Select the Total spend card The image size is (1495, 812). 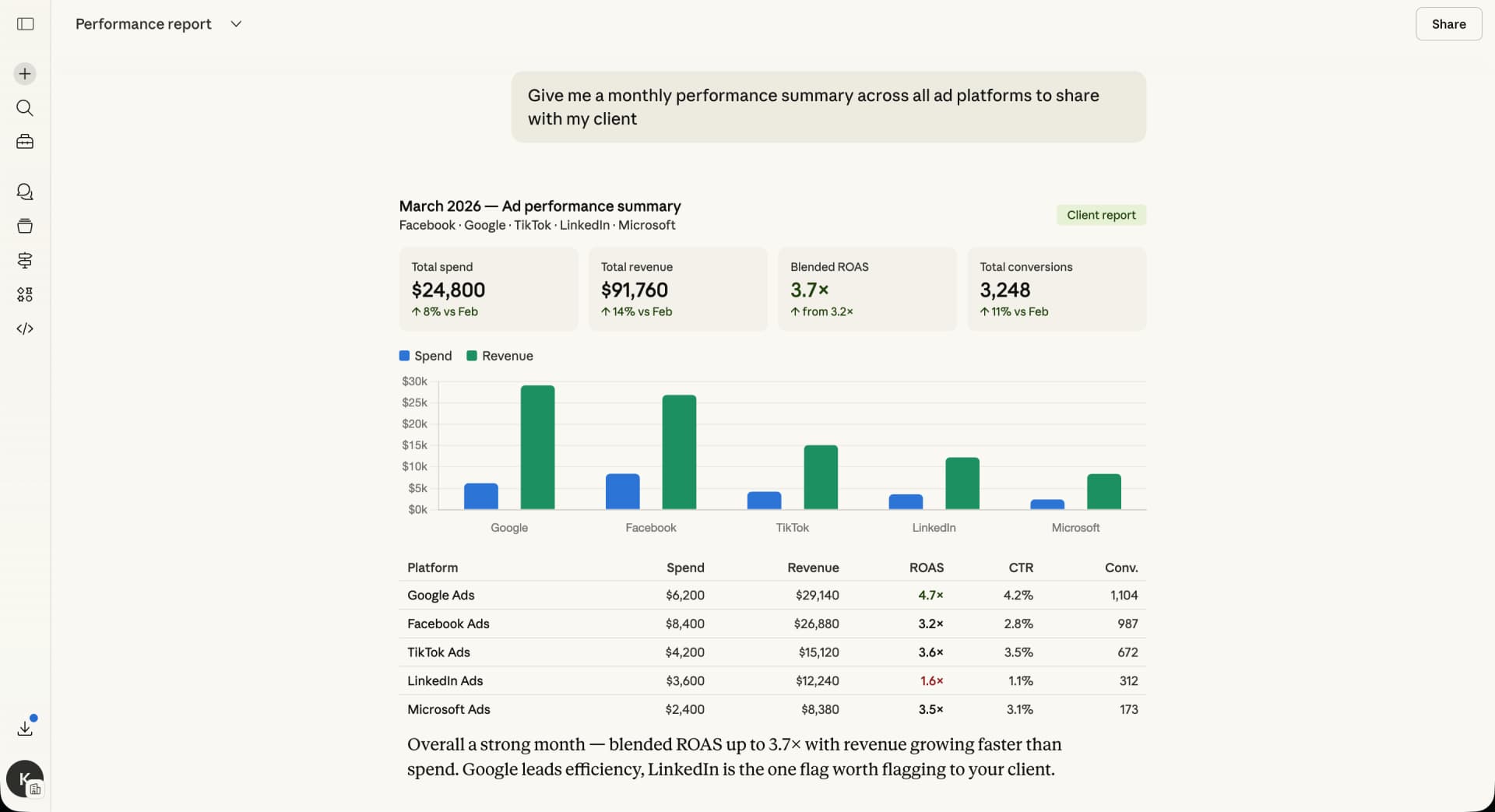pyautogui.click(x=488, y=289)
